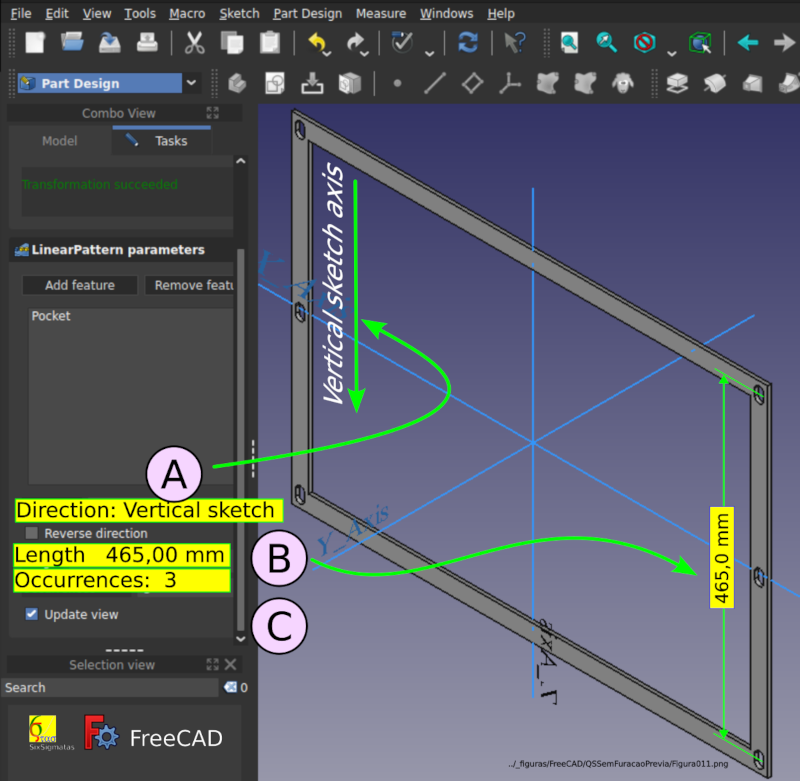Screen dimensions: 800x781
Task: Open the Tools menu
Action: (140, 13)
